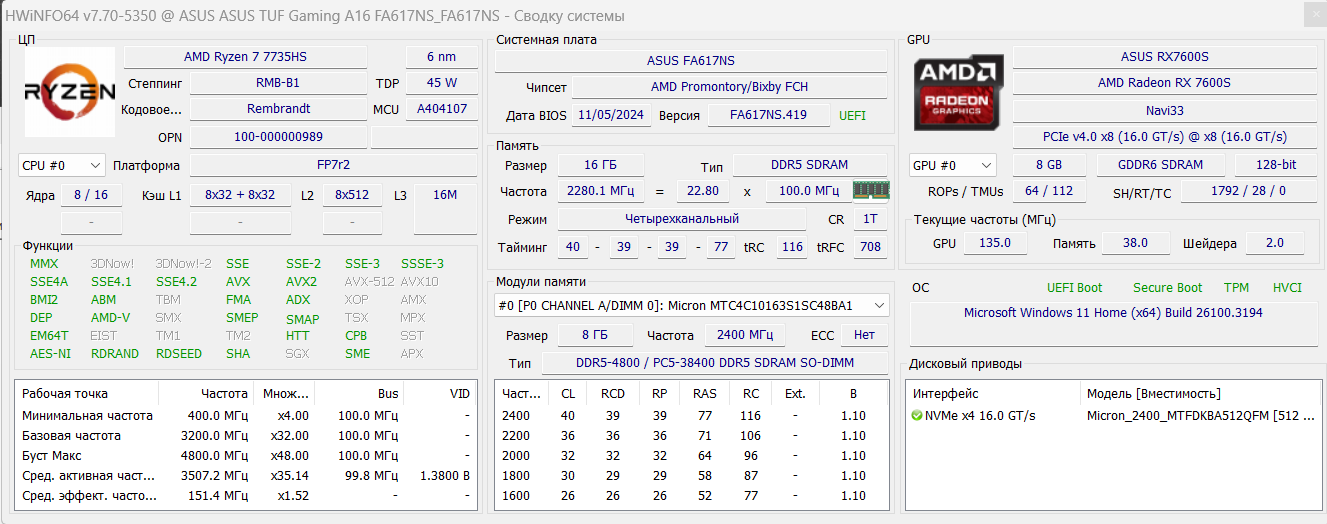Click the AVX2 feature label
Image resolution: width=1327 pixels, height=524 pixels.
[301, 282]
